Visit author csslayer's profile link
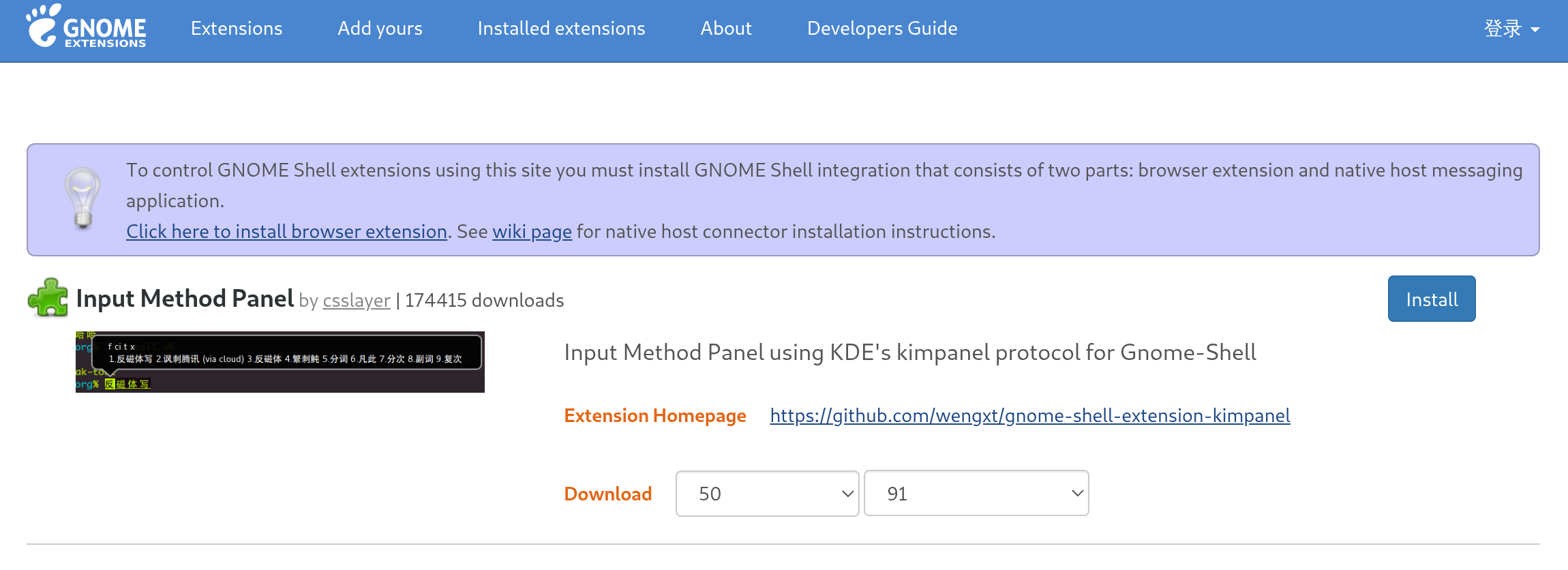The image size is (1568, 570). tap(357, 301)
